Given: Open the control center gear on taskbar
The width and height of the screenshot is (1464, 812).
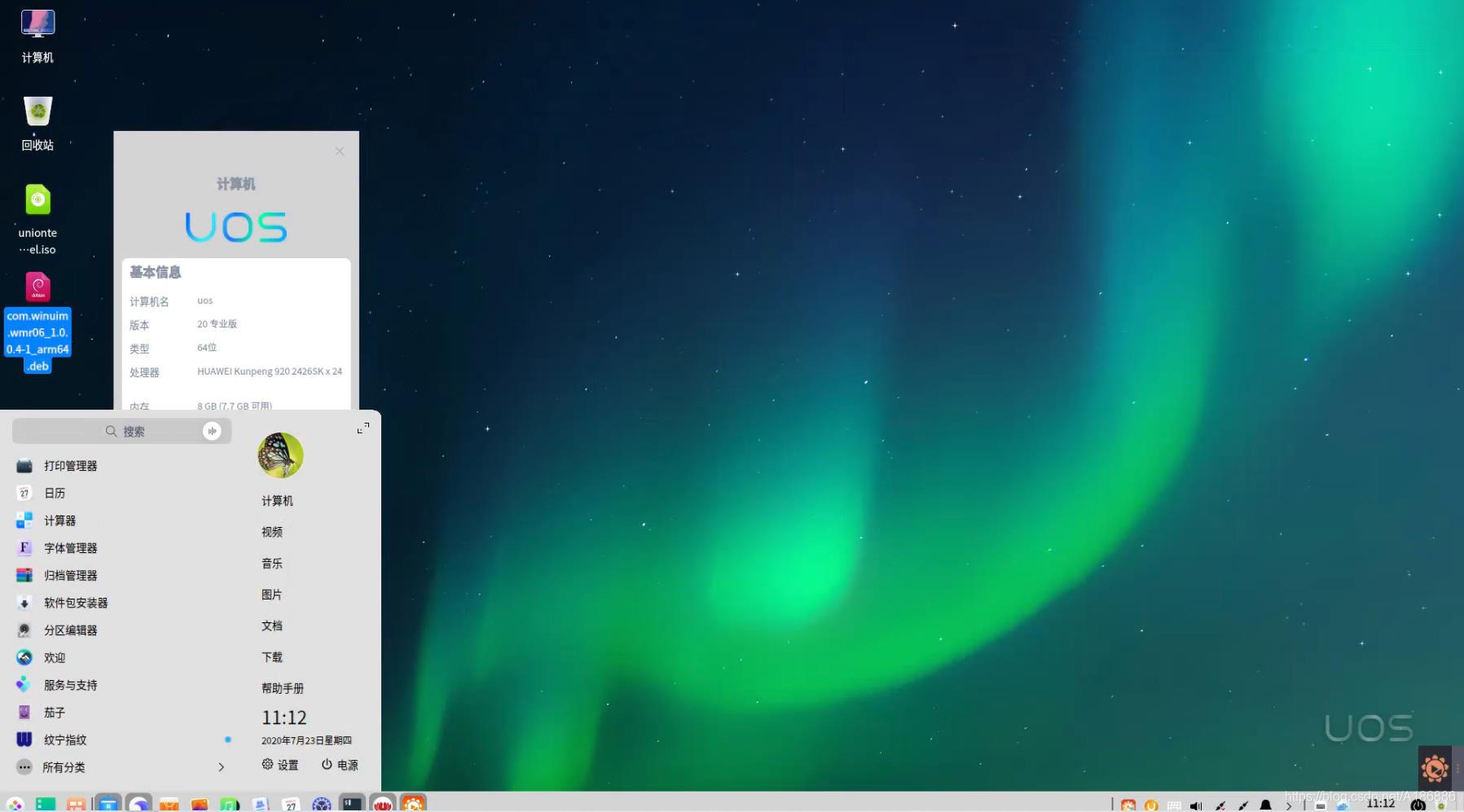Looking at the screenshot, I should pyautogui.click(x=322, y=805).
